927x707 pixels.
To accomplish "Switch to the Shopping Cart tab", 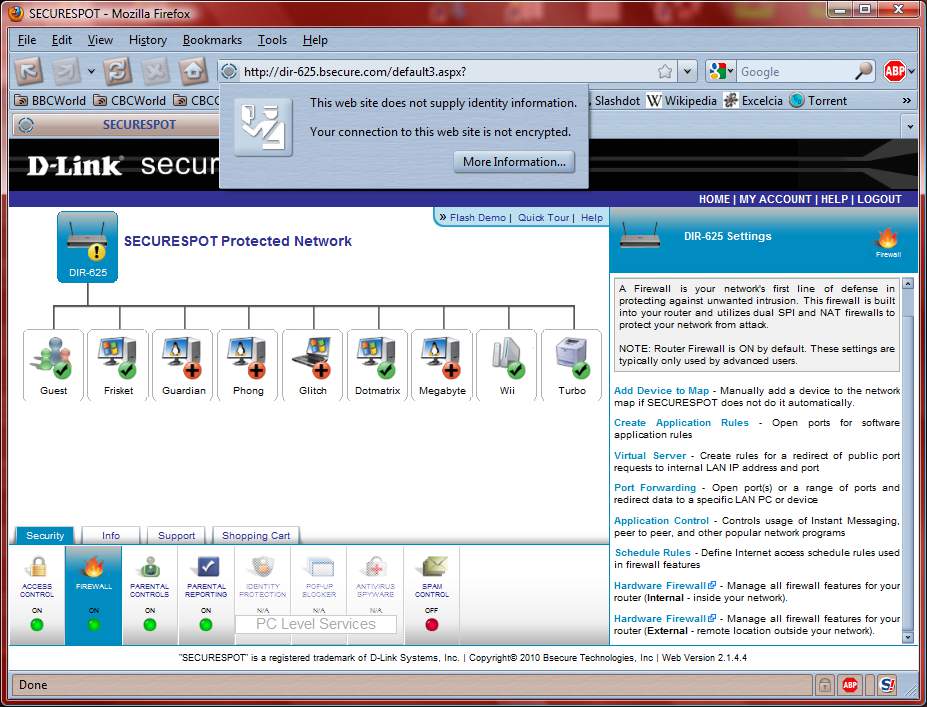I will pyautogui.click(x=256, y=536).
